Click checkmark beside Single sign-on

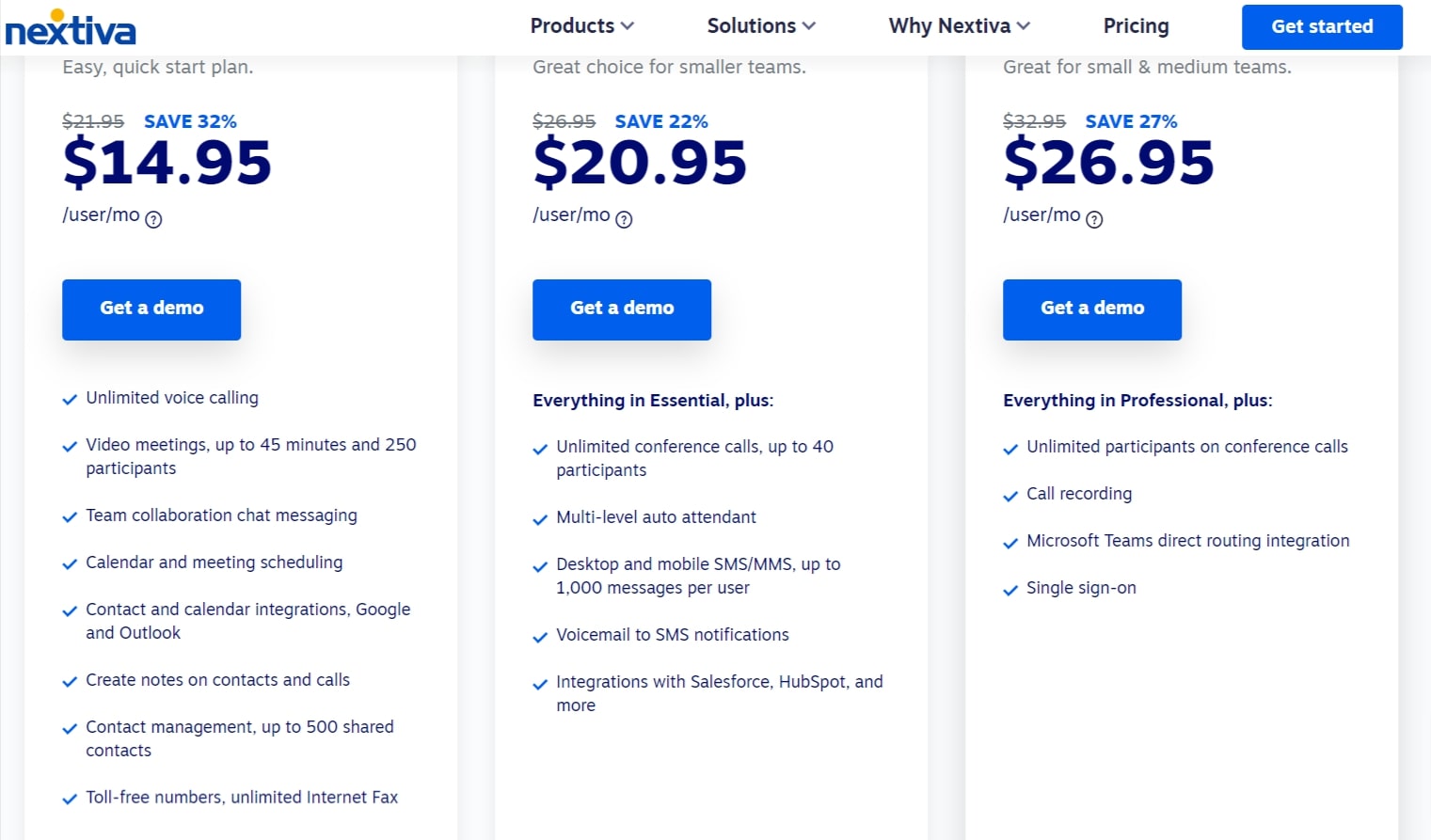pyautogui.click(x=1010, y=590)
